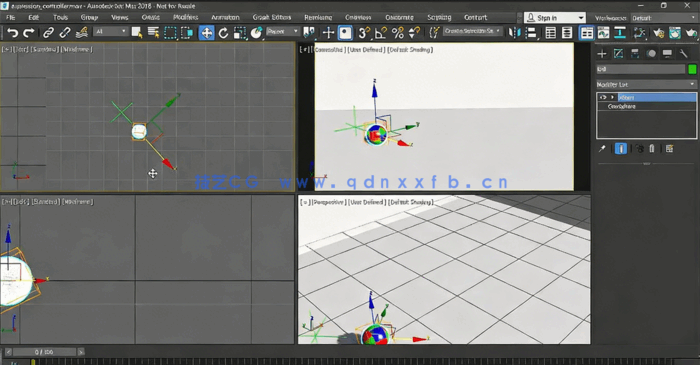Switch to the Motion command panel tab
Viewport: 700px width, 365px height.
pyautogui.click(x=651, y=54)
